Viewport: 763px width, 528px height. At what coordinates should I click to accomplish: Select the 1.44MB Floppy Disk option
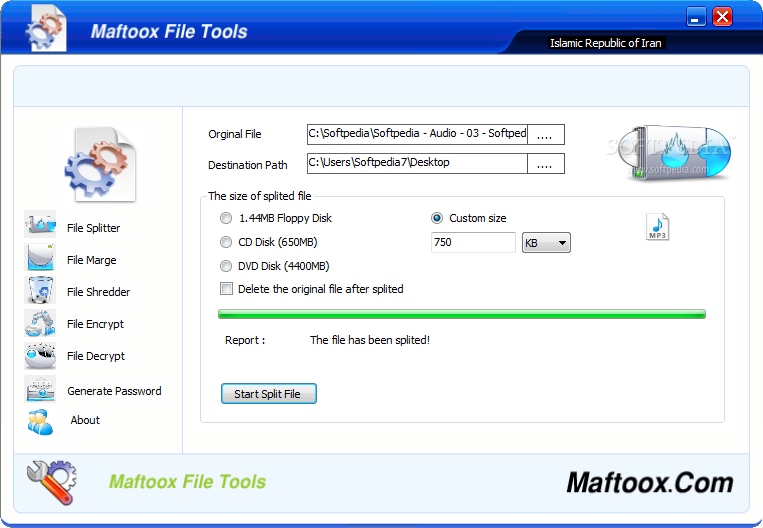click(x=276, y=218)
